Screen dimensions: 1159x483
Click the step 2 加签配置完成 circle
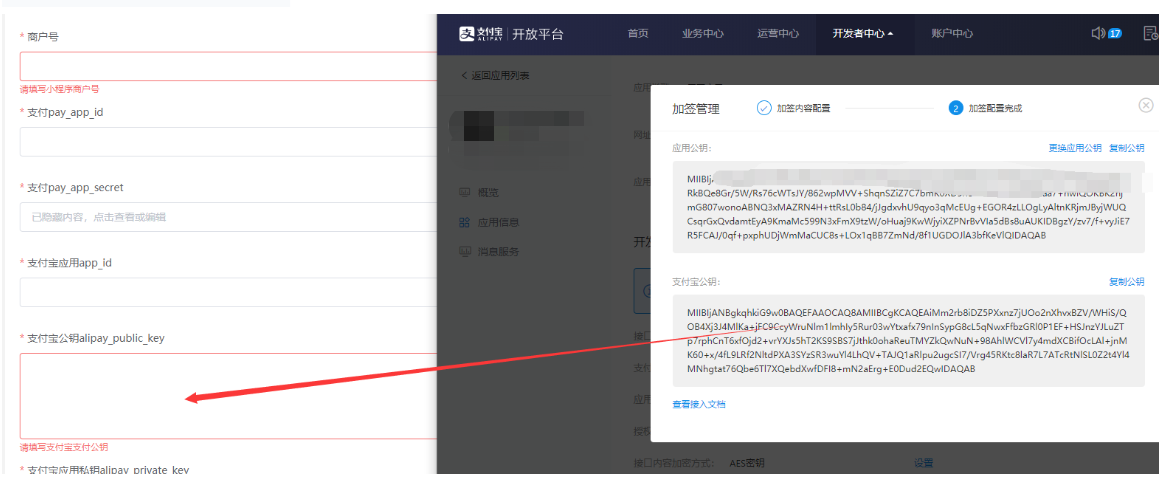pyautogui.click(x=956, y=108)
